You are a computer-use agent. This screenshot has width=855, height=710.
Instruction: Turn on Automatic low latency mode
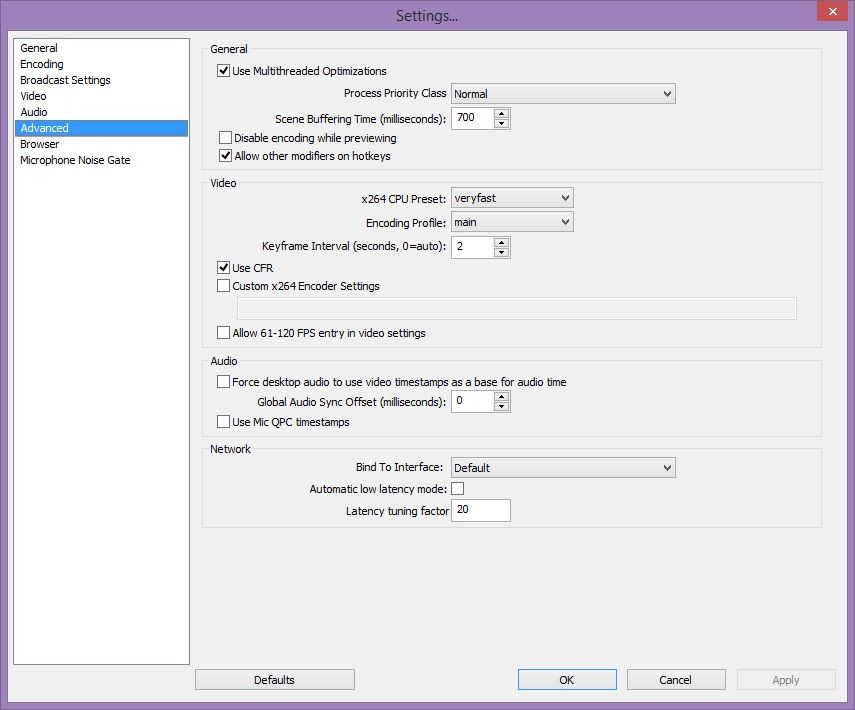pyautogui.click(x=456, y=489)
